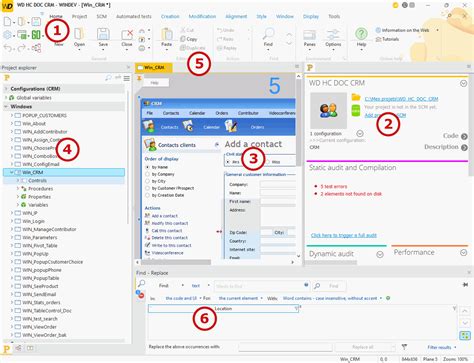Open the SCM ribbon tab
474x363 pixels.
[102, 16]
